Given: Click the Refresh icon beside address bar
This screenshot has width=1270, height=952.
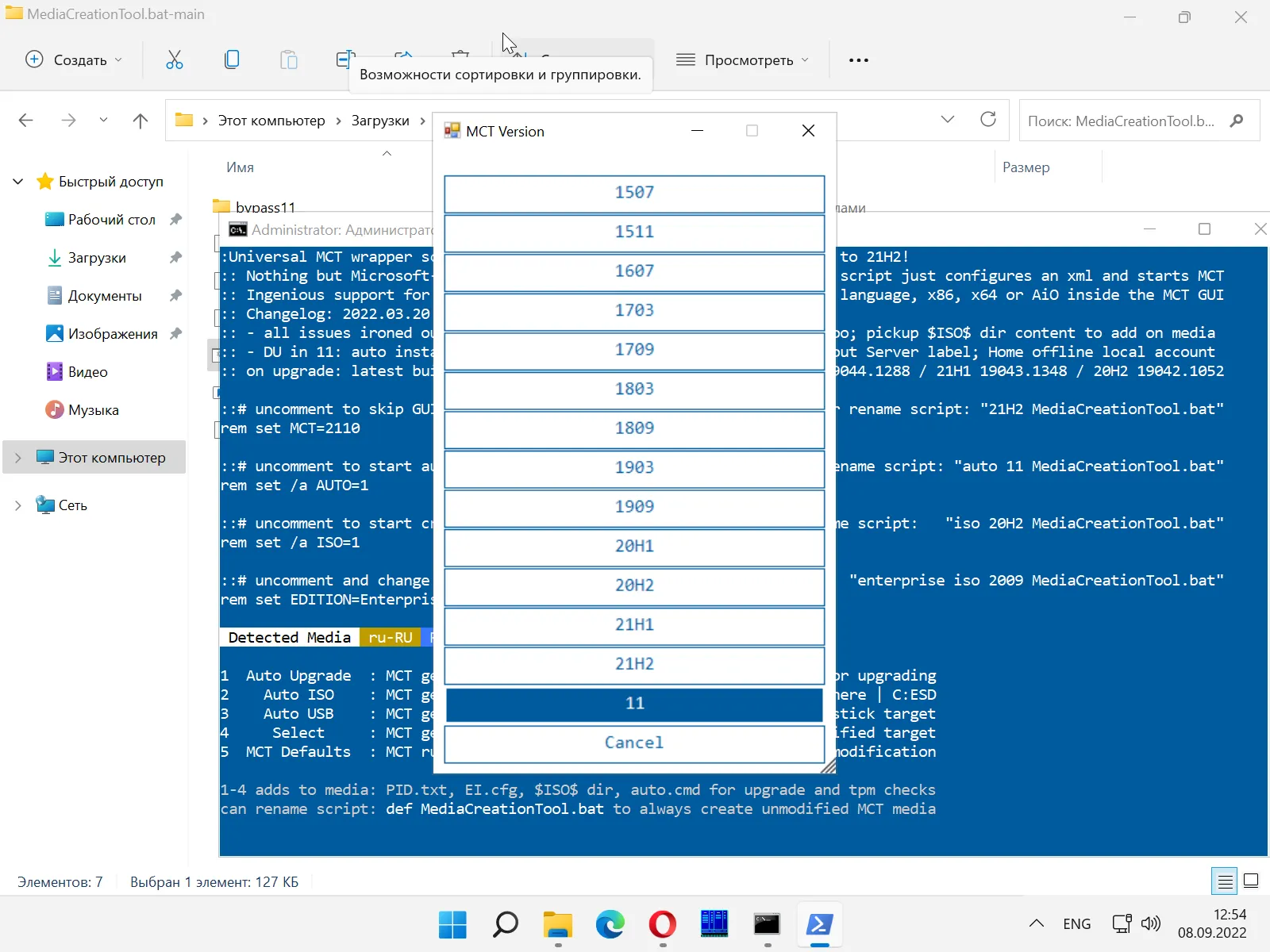Looking at the screenshot, I should pos(988,120).
